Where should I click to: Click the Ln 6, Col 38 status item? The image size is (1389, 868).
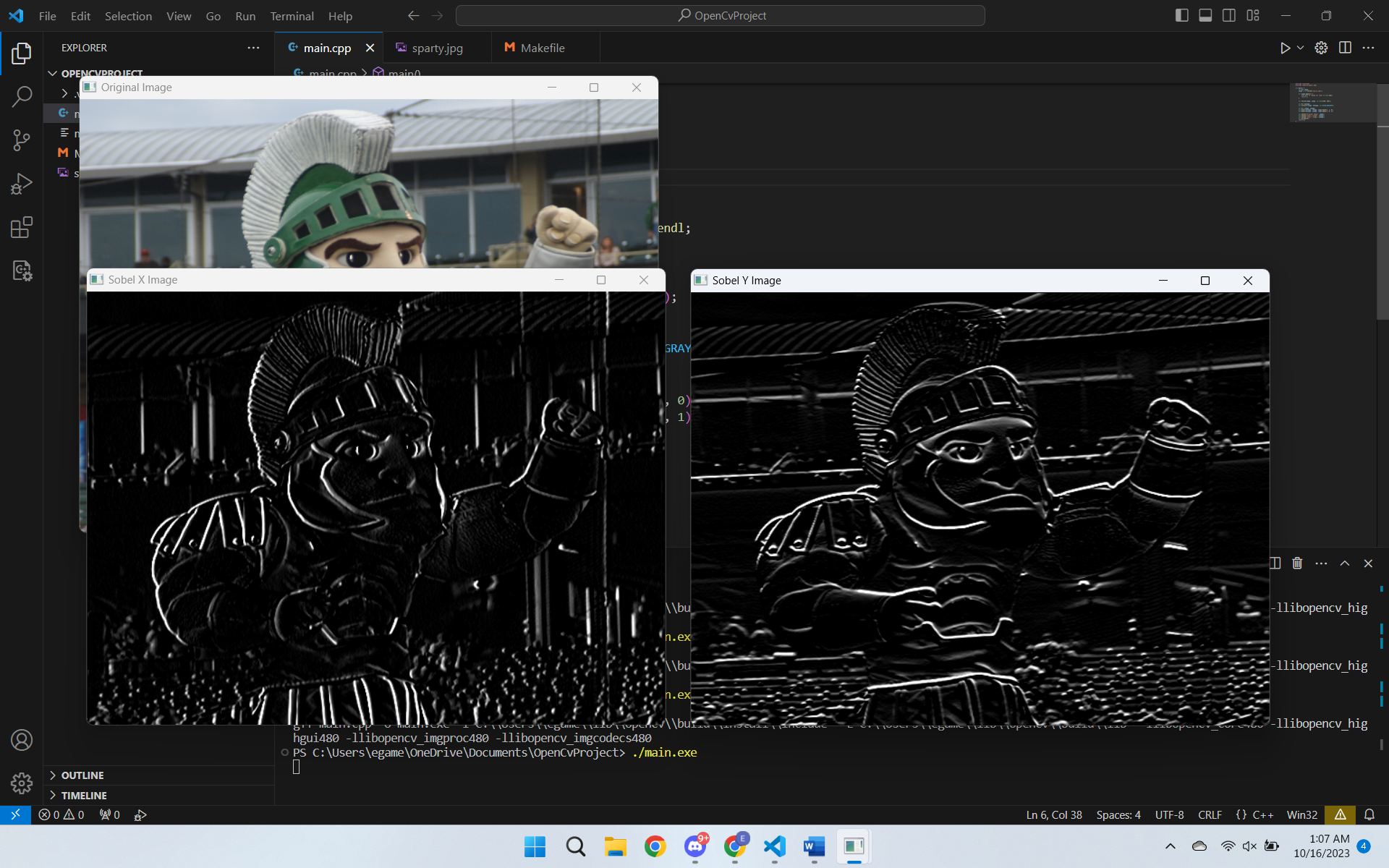[x=1053, y=815]
